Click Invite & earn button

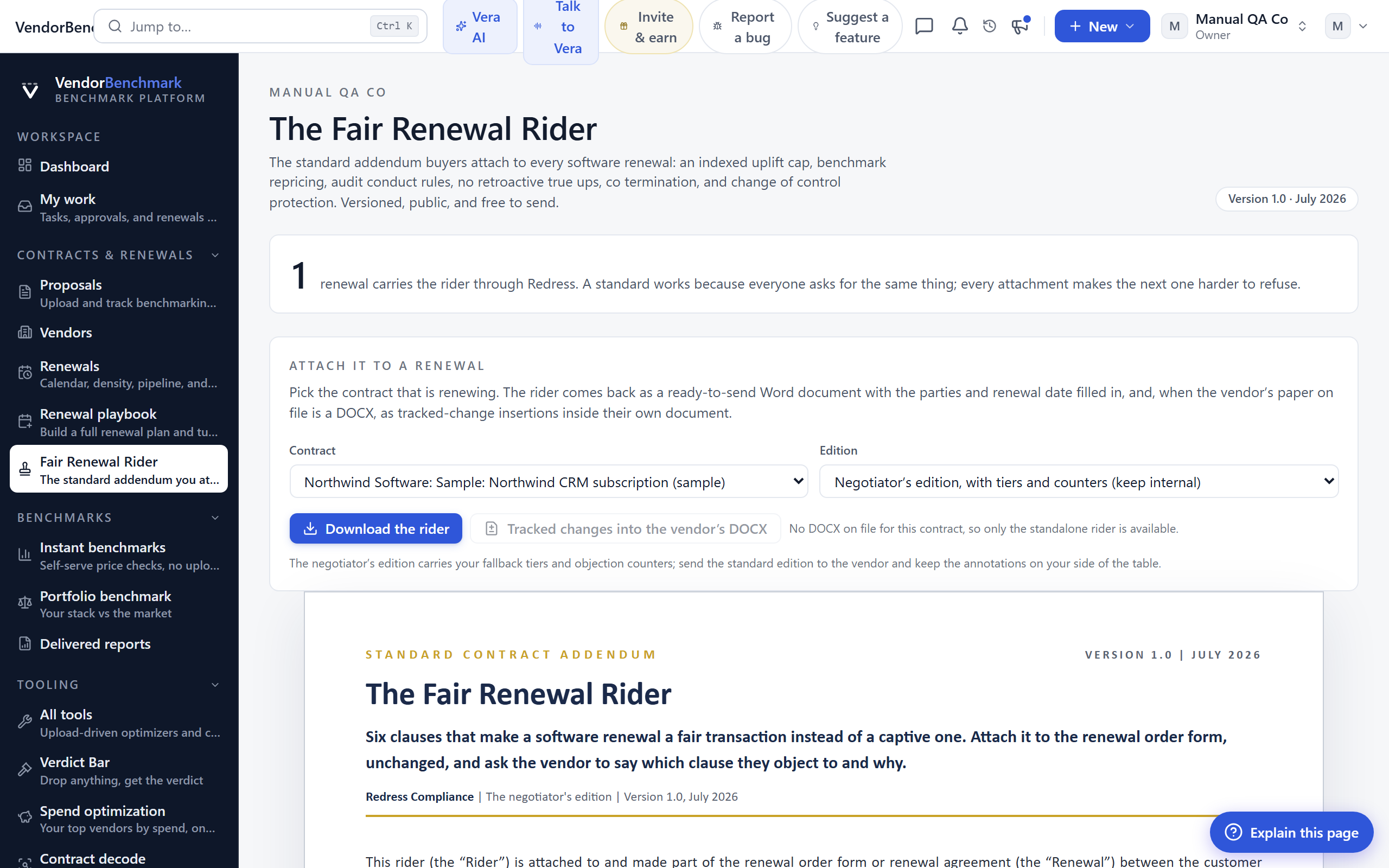(648, 27)
